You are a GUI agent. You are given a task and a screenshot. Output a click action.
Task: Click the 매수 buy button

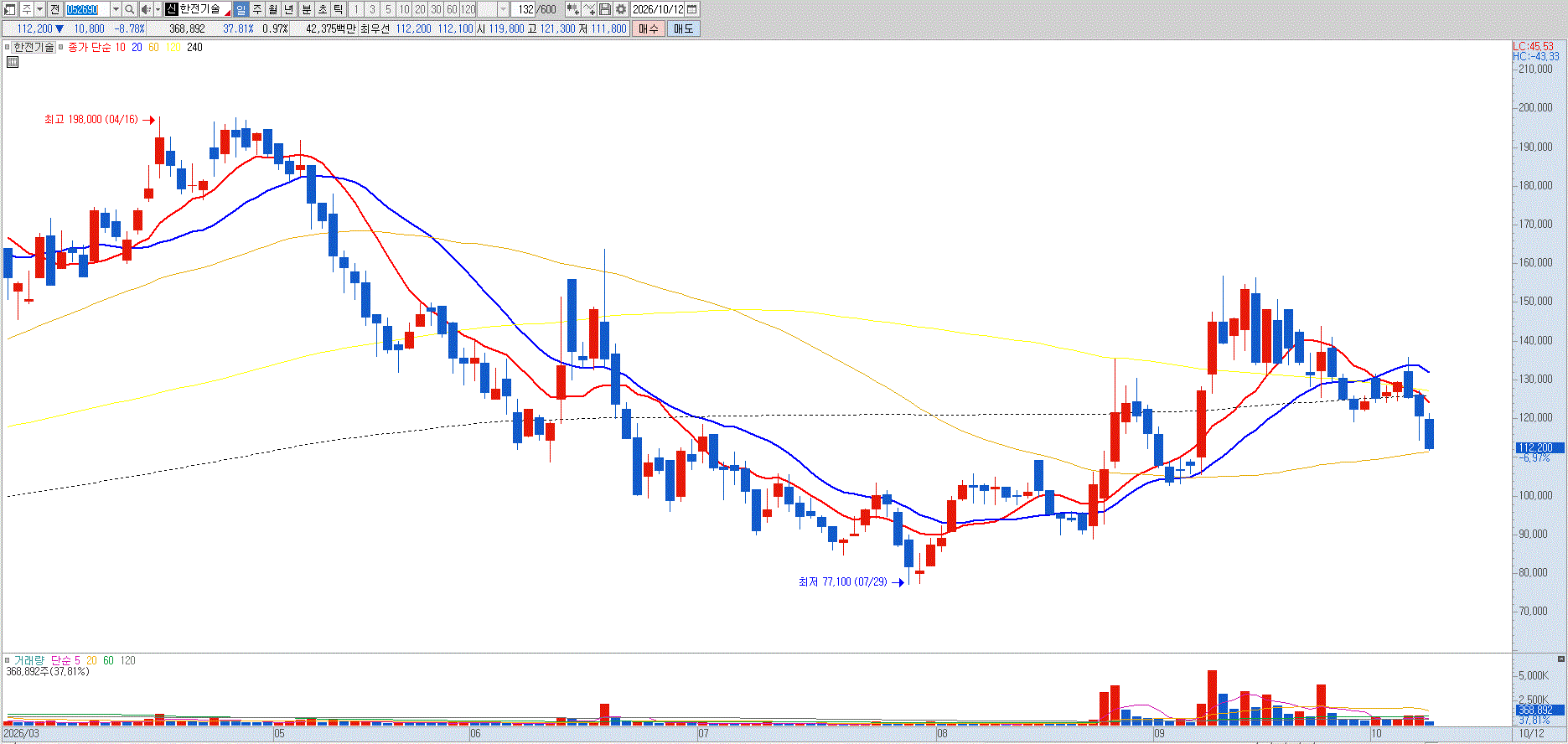click(x=648, y=28)
